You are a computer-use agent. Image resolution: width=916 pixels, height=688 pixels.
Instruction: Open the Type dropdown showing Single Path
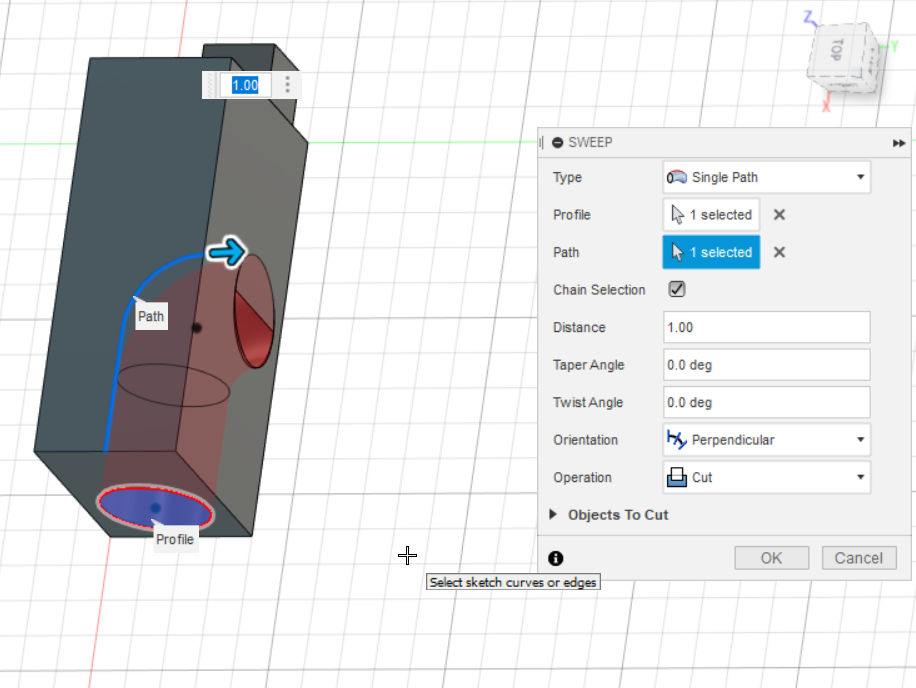pos(766,178)
